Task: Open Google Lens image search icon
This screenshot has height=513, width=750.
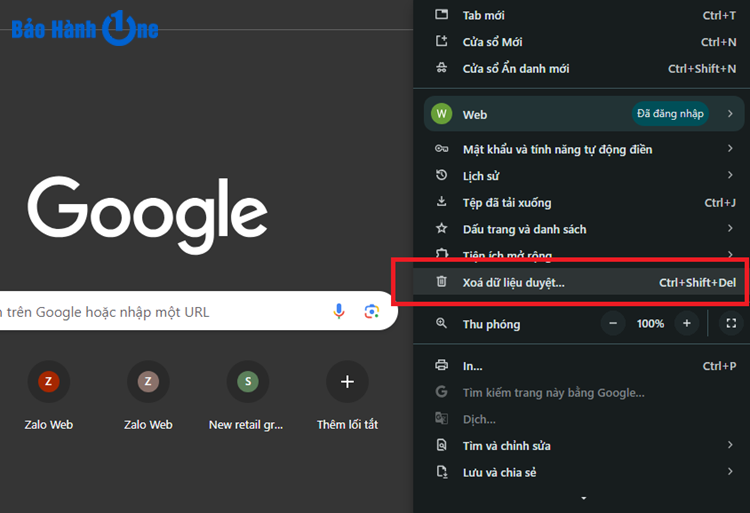Action: [372, 311]
